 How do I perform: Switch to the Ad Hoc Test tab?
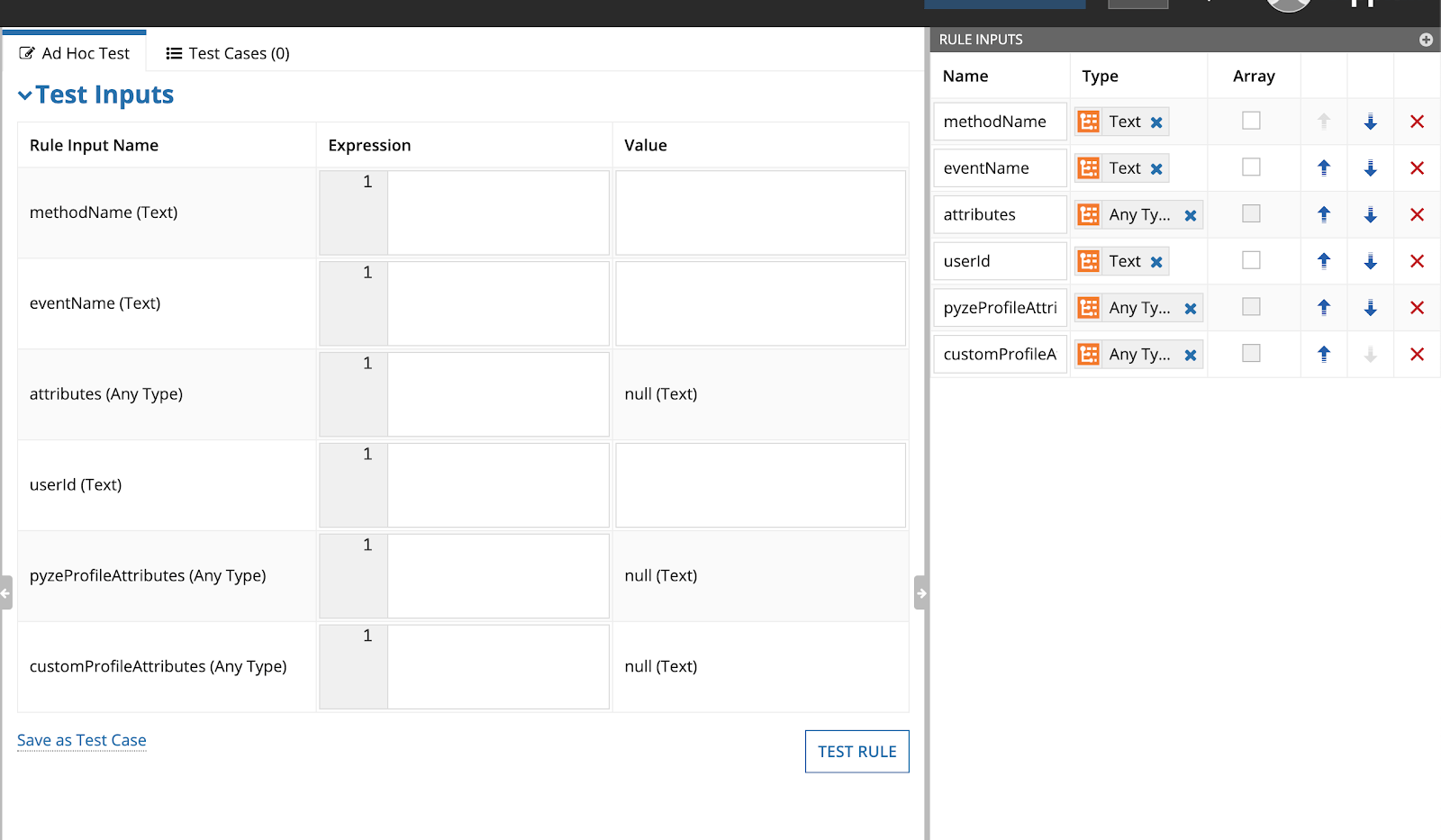75,53
